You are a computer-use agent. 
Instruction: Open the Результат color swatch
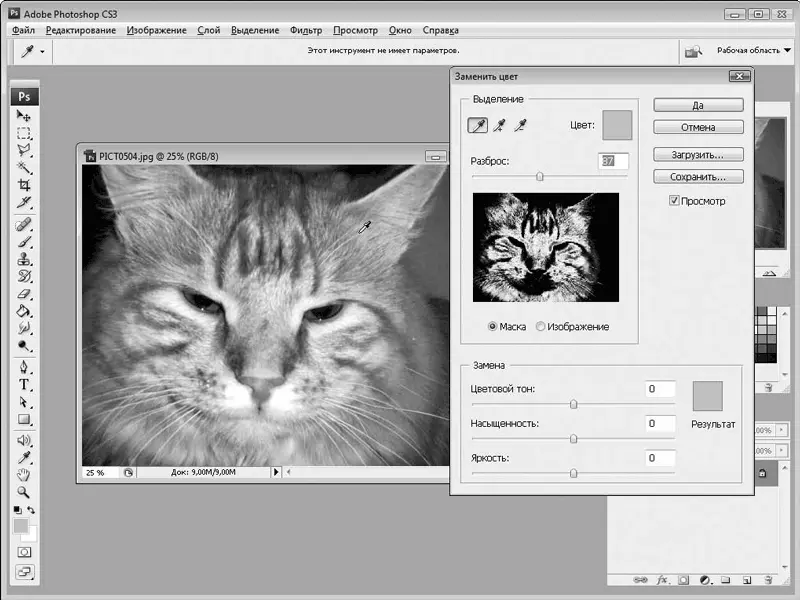point(708,395)
